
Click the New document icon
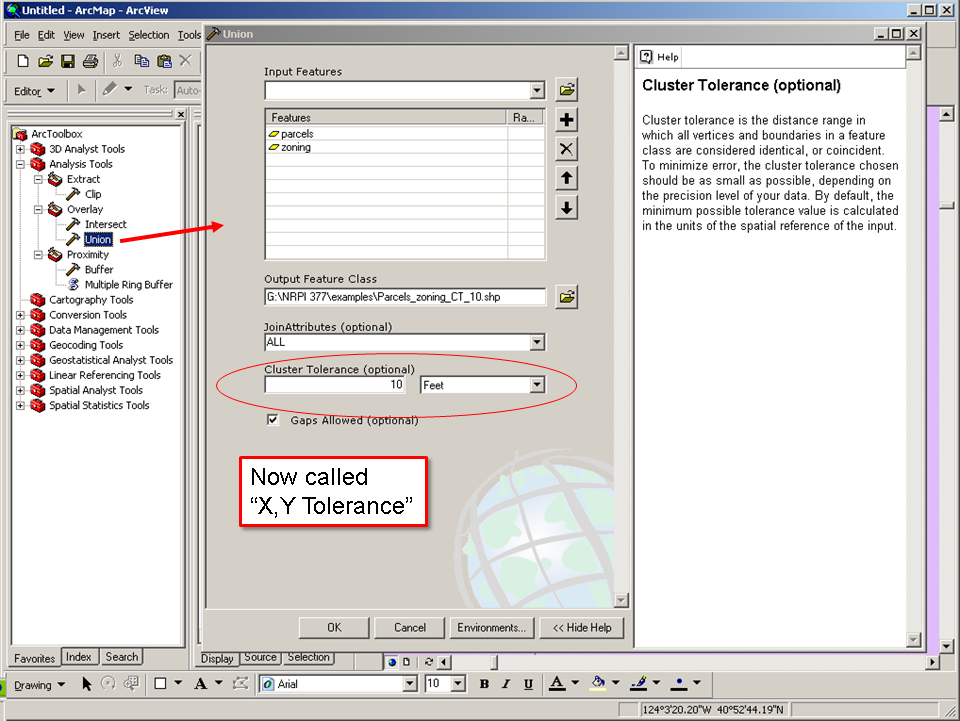pyautogui.click(x=23, y=61)
